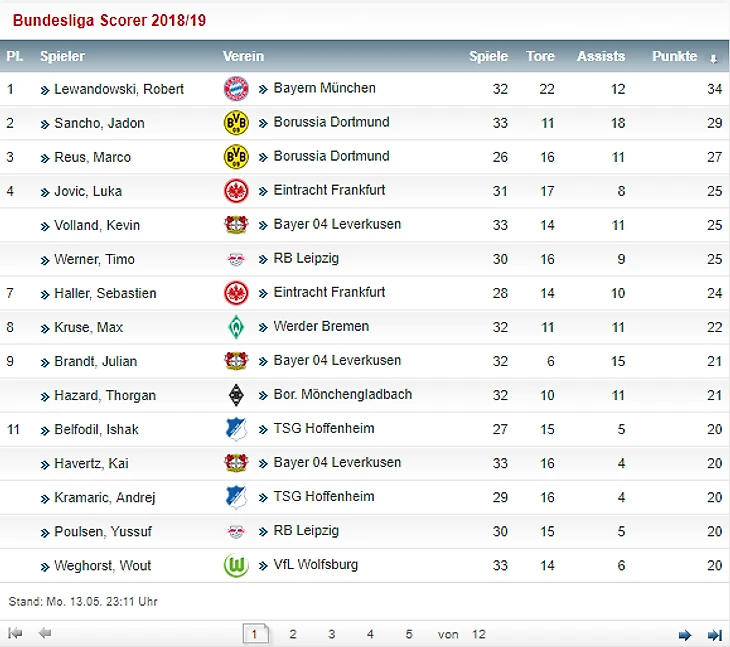Go to next page arrow
730x647 pixels.
[685, 634]
